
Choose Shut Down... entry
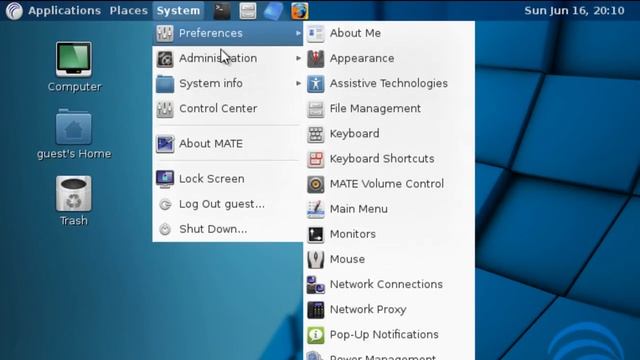(228, 229)
